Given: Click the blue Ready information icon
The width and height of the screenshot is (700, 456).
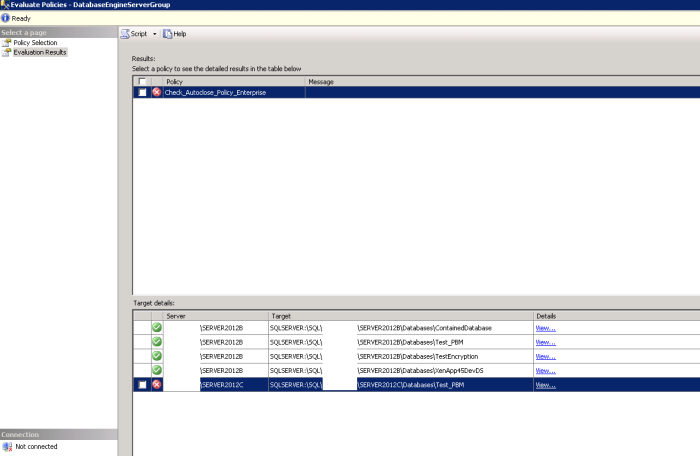Looking at the screenshot, I should [6, 18].
